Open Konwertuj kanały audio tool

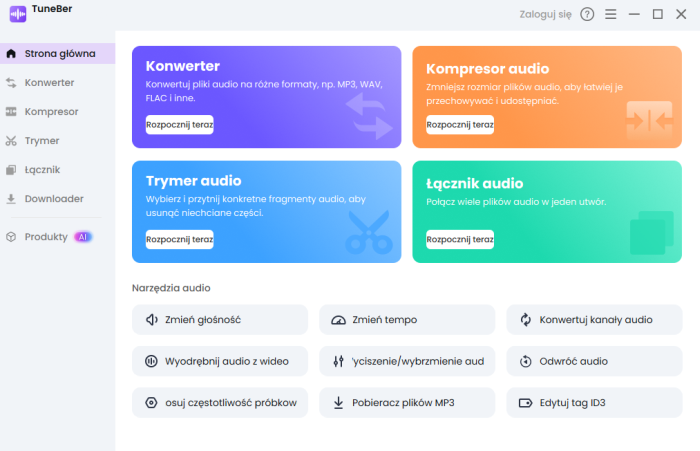coord(594,320)
